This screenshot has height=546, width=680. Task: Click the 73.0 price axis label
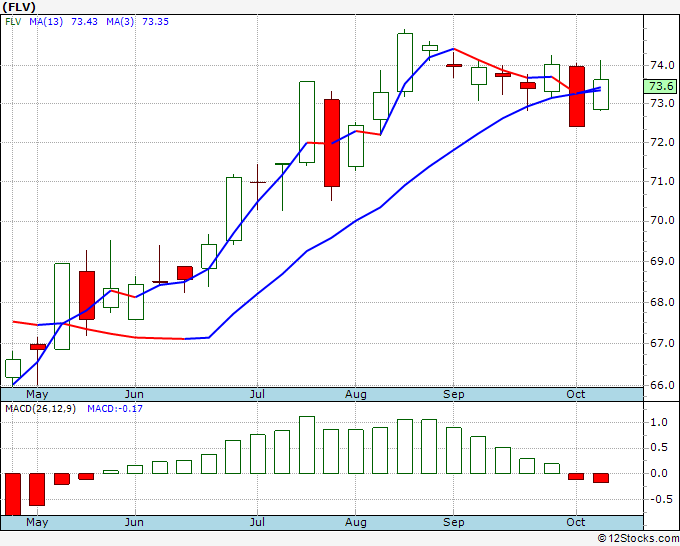point(662,103)
